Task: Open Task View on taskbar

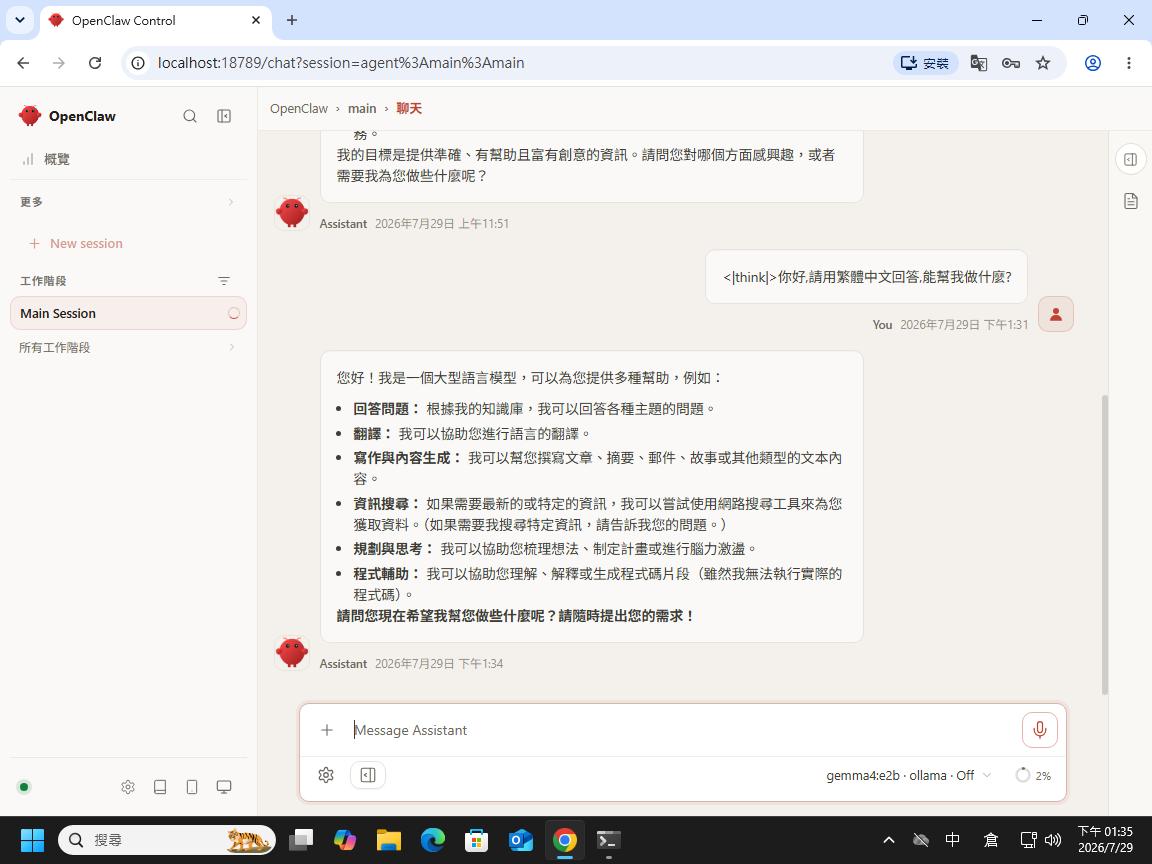Action: coord(300,840)
